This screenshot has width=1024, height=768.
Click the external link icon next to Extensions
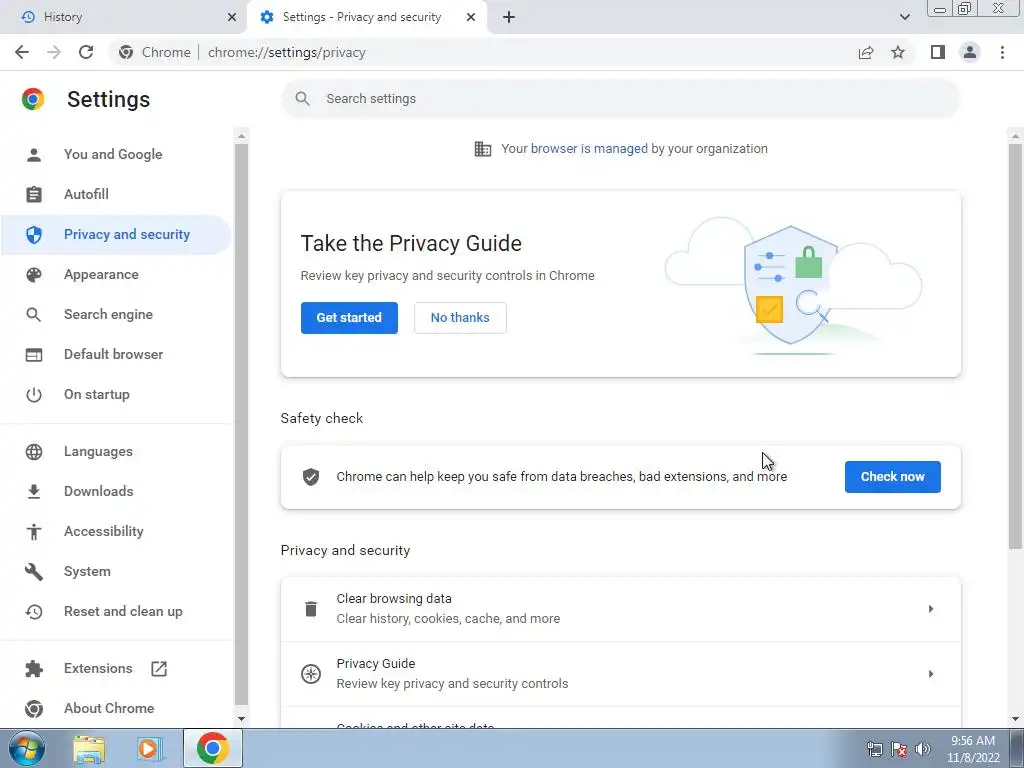pyautogui.click(x=159, y=669)
